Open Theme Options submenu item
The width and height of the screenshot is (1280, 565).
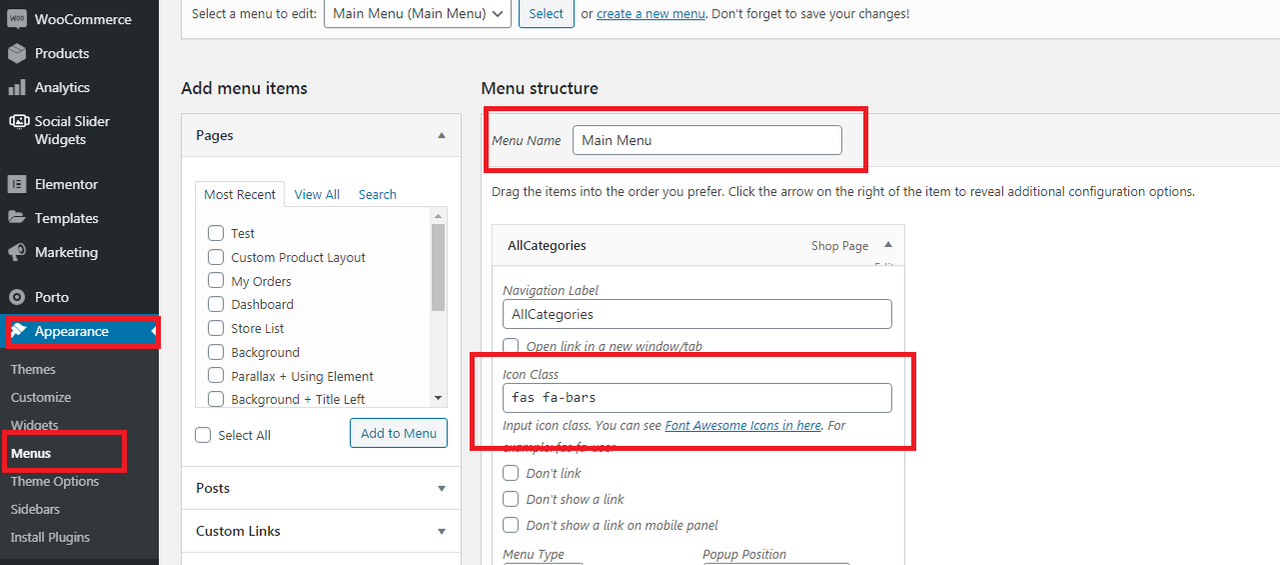coord(55,481)
